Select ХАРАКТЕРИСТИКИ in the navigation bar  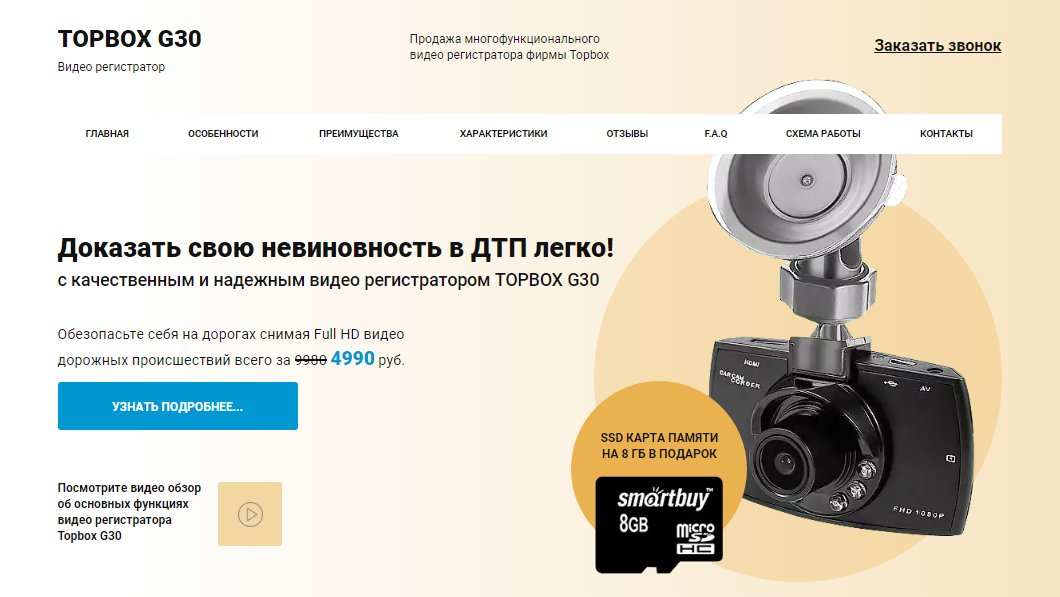(x=504, y=134)
